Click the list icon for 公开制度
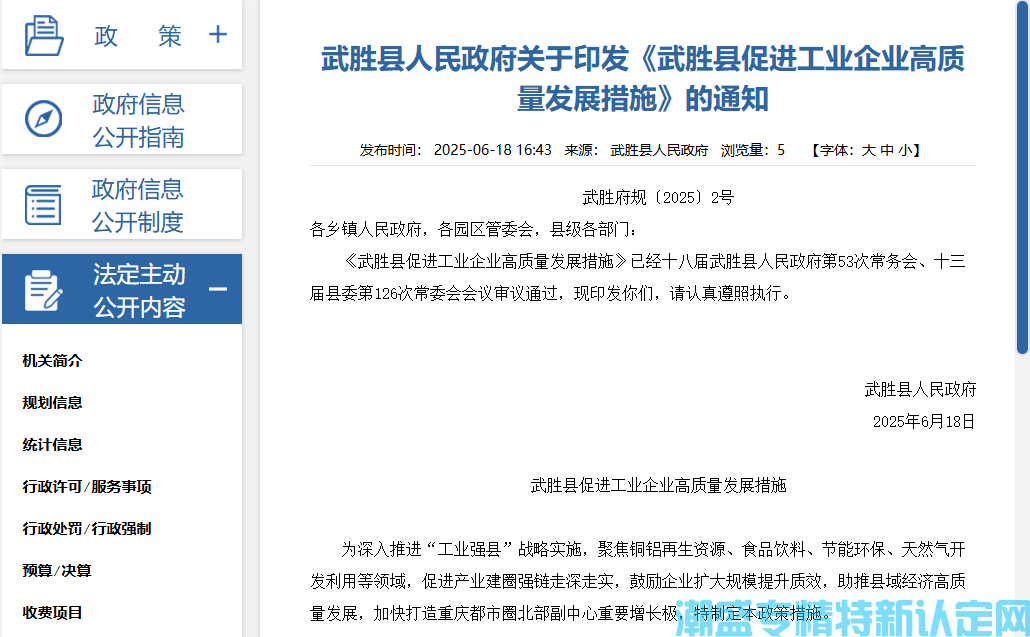The width and height of the screenshot is (1030, 637). tap(43, 205)
